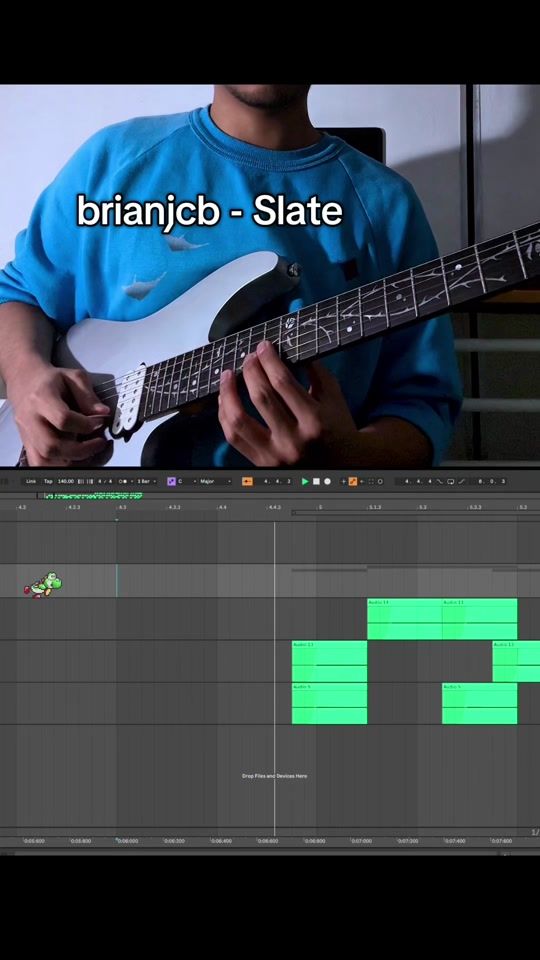The height and width of the screenshot is (960, 540).
Task: Open the 1 Bar quantization dropdown
Action: click(x=144, y=481)
